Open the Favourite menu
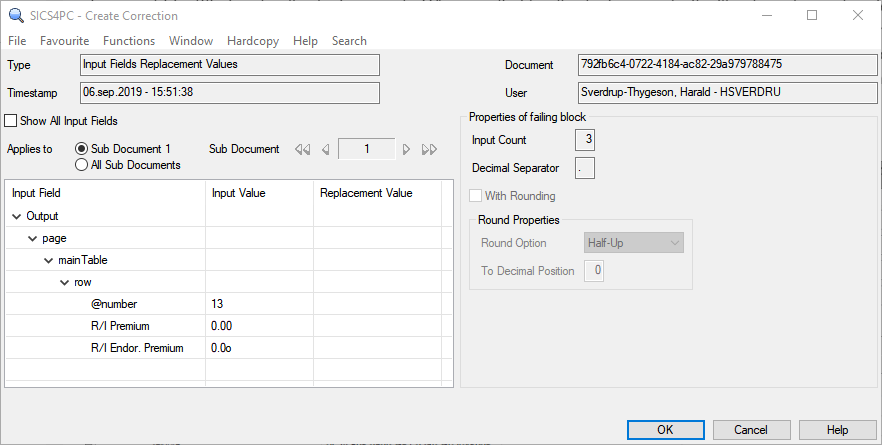 pyautogui.click(x=65, y=41)
